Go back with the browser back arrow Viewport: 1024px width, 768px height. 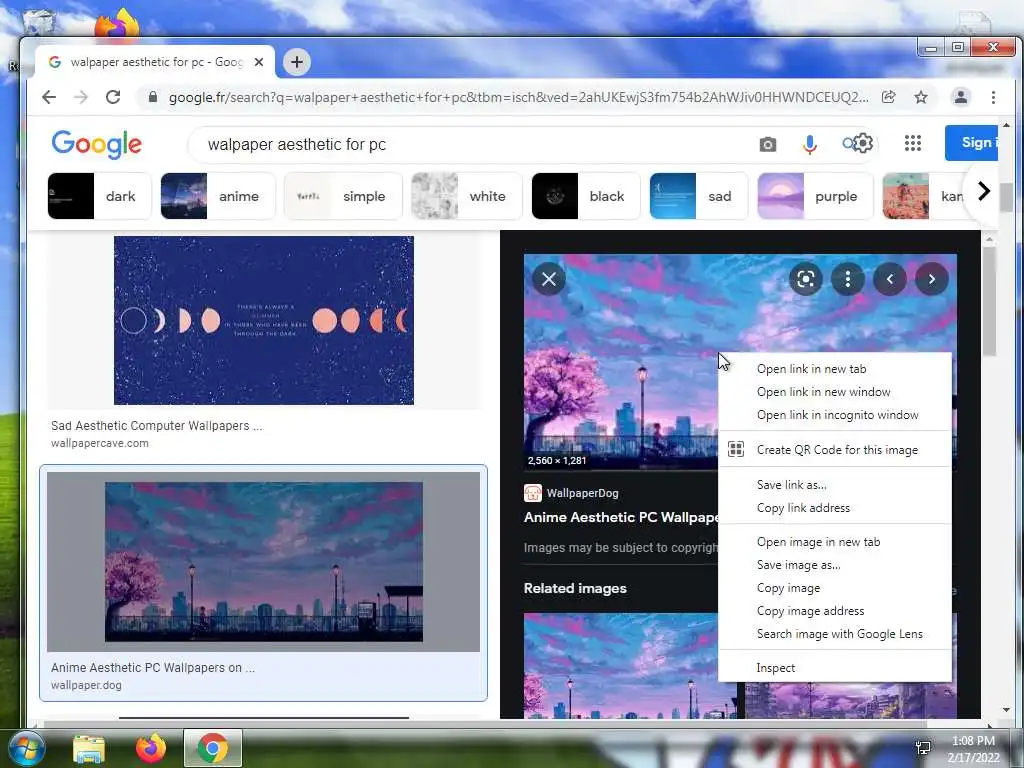click(x=49, y=97)
